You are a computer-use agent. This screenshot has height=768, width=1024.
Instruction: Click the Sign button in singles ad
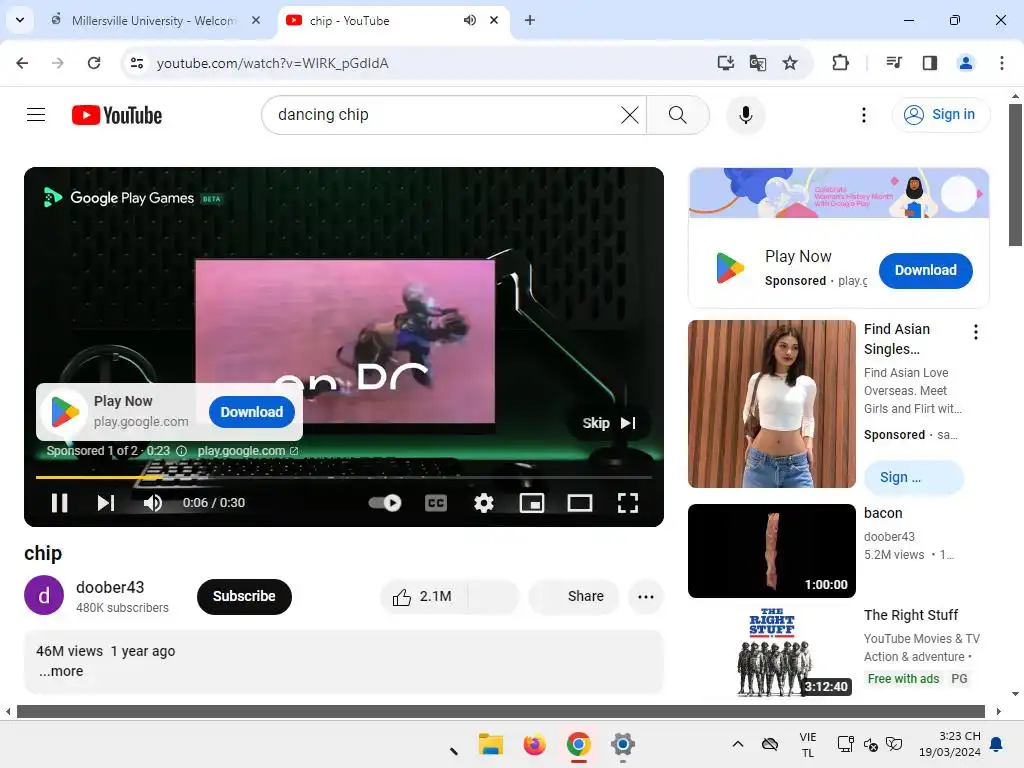pyautogui.click(x=913, y=477)
